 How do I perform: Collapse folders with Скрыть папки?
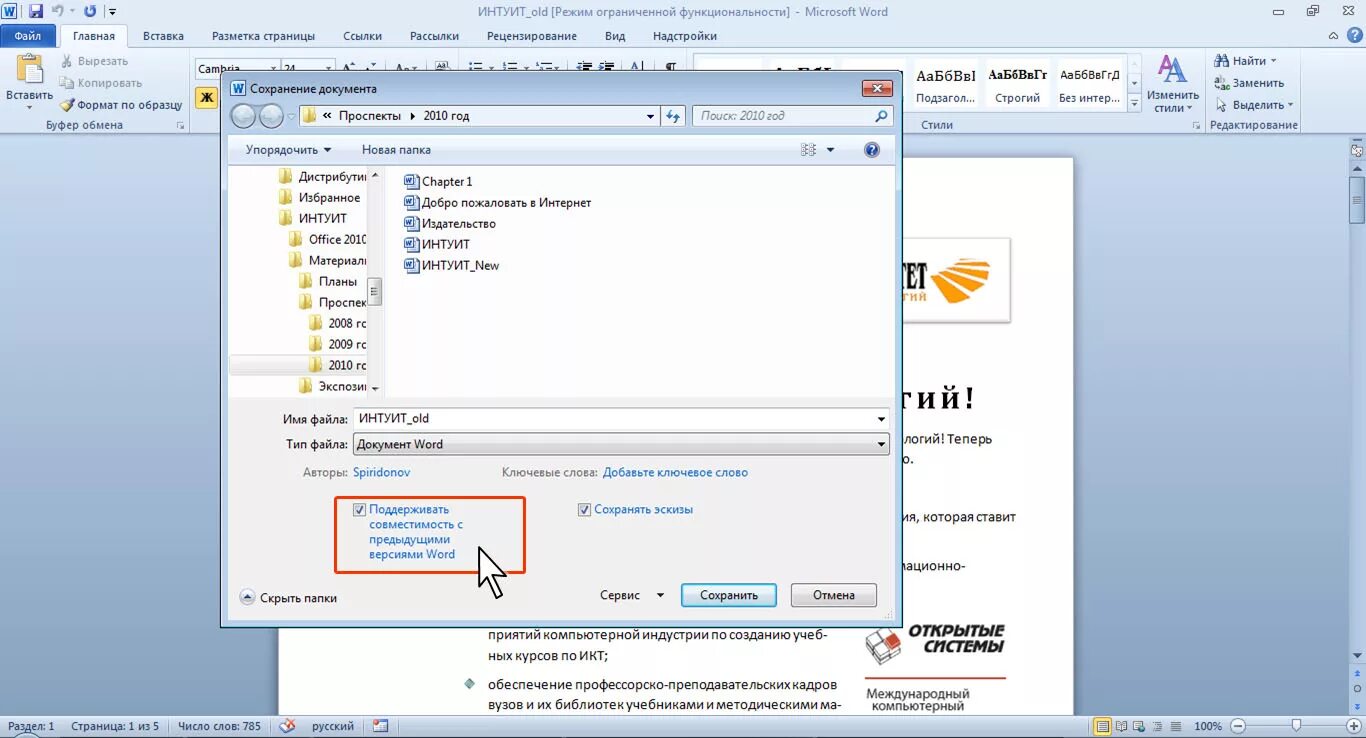point(289,598)
